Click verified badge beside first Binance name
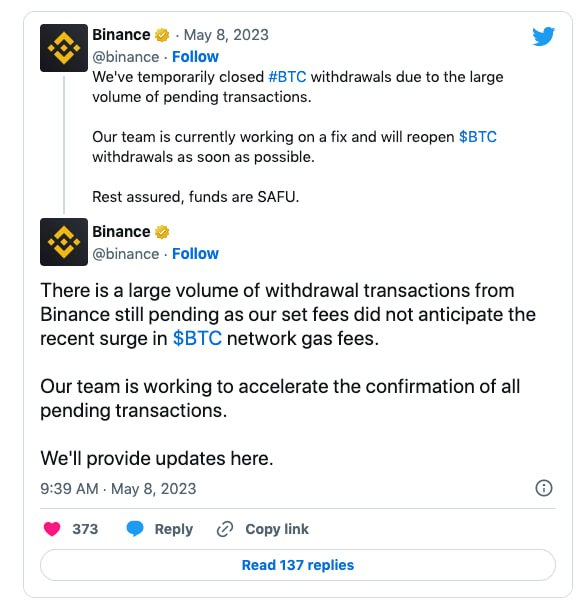The image size is (584, 607). (x=162, y=35)
